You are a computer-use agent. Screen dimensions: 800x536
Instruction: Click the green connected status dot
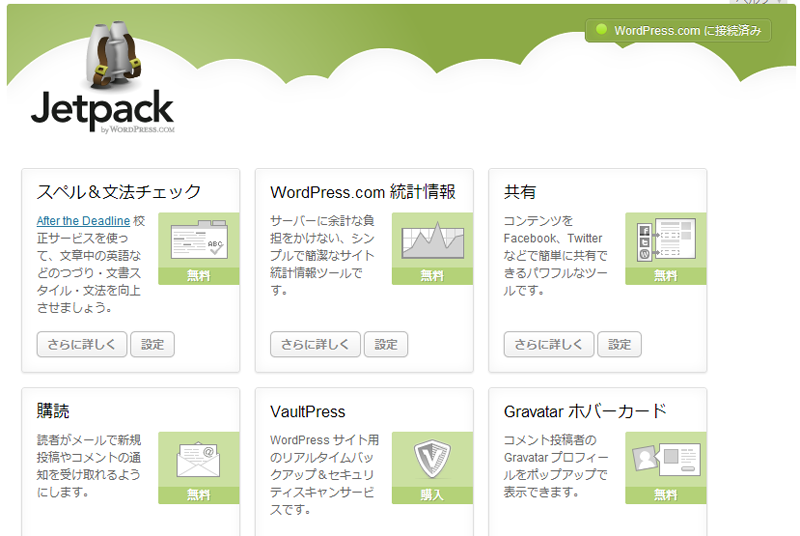pos(602,30)
